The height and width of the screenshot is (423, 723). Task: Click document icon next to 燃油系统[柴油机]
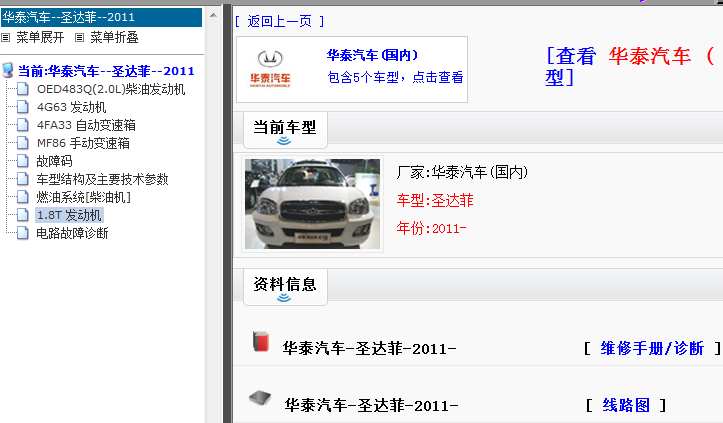click(x=23, y=197)
